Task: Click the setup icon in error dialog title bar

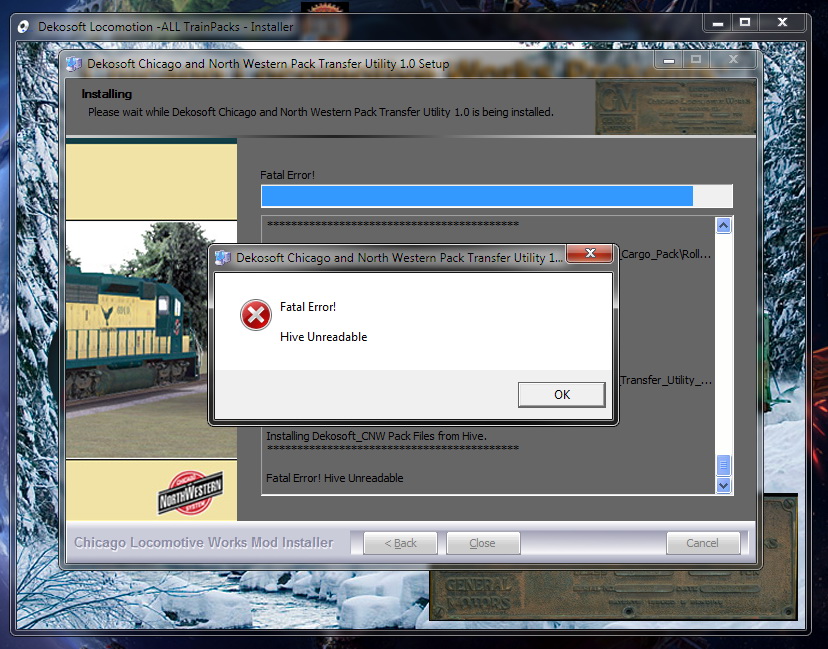Action: coord(223,258)
